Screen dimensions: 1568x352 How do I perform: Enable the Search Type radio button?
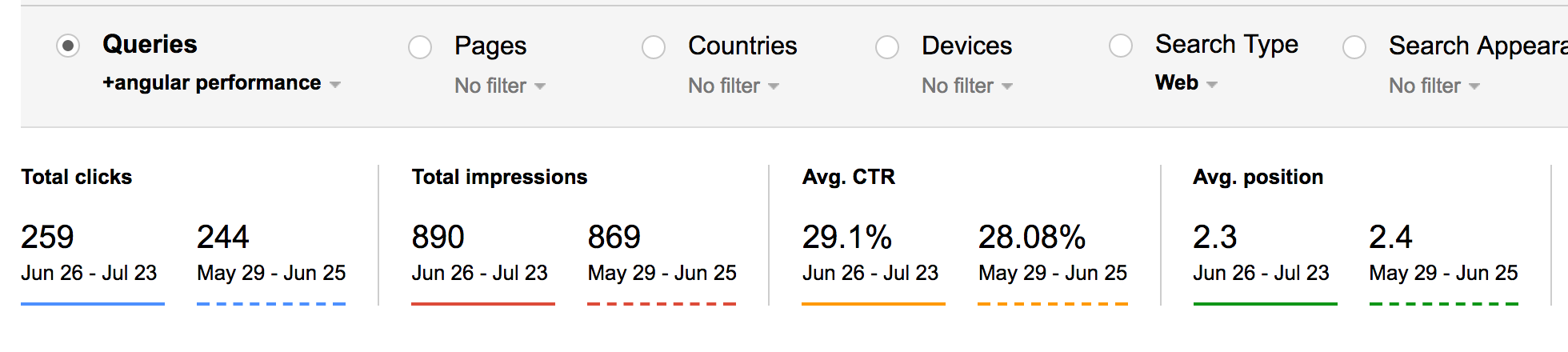pyautogui.click(x=1121, y=46)
